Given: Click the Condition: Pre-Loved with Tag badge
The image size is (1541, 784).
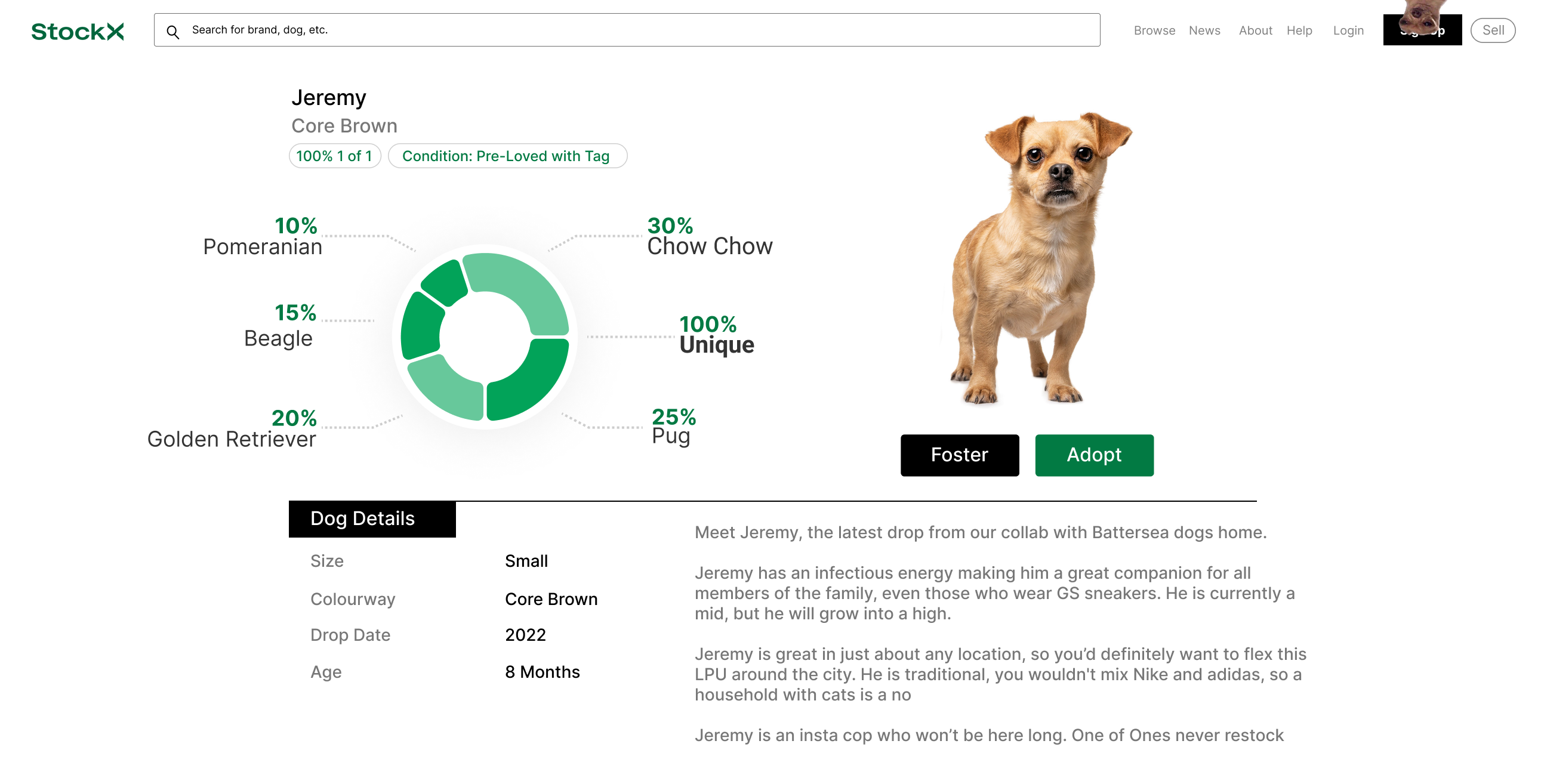Looking at the screenshot, I should (507, 156).
